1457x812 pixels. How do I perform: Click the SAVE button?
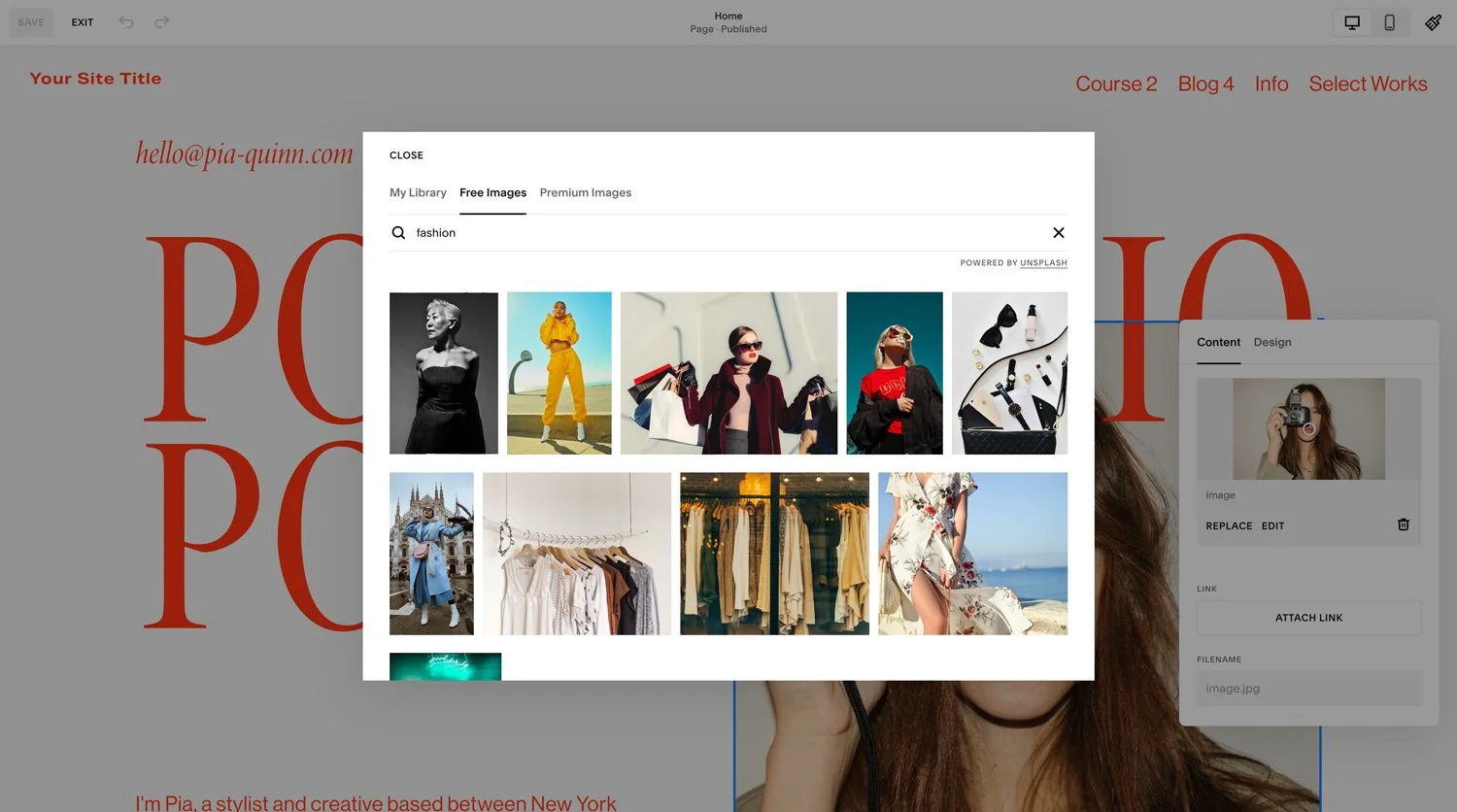(31, 22)
